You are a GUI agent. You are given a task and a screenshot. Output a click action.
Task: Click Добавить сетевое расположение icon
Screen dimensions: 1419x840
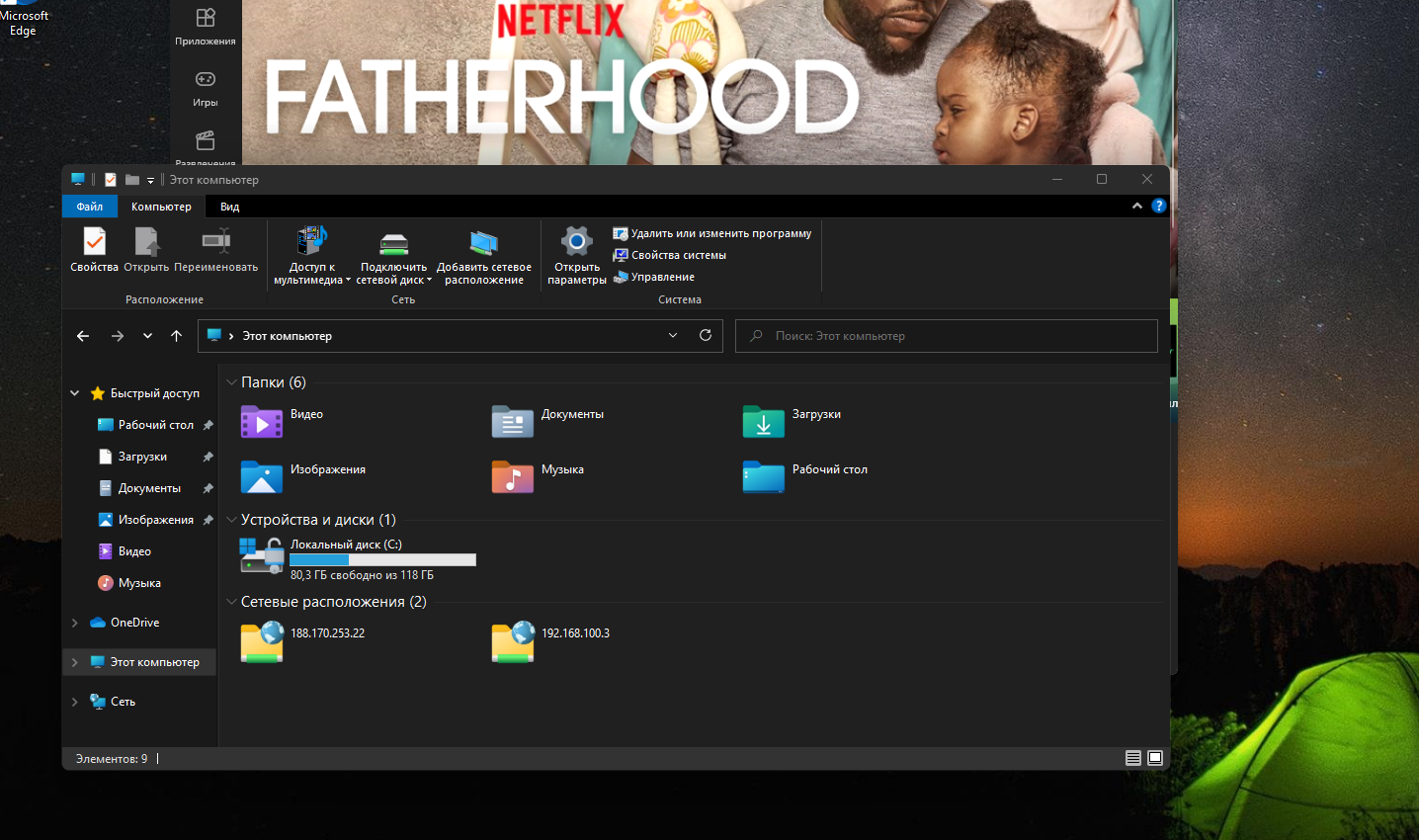coord(483,256)
